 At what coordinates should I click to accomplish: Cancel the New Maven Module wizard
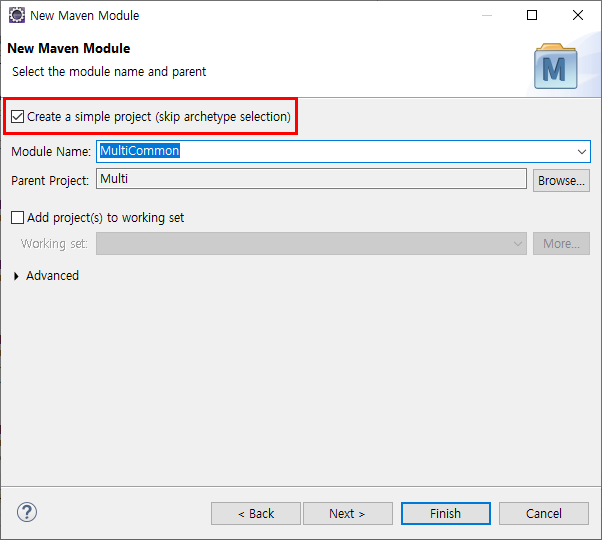[x=544, y=514]
